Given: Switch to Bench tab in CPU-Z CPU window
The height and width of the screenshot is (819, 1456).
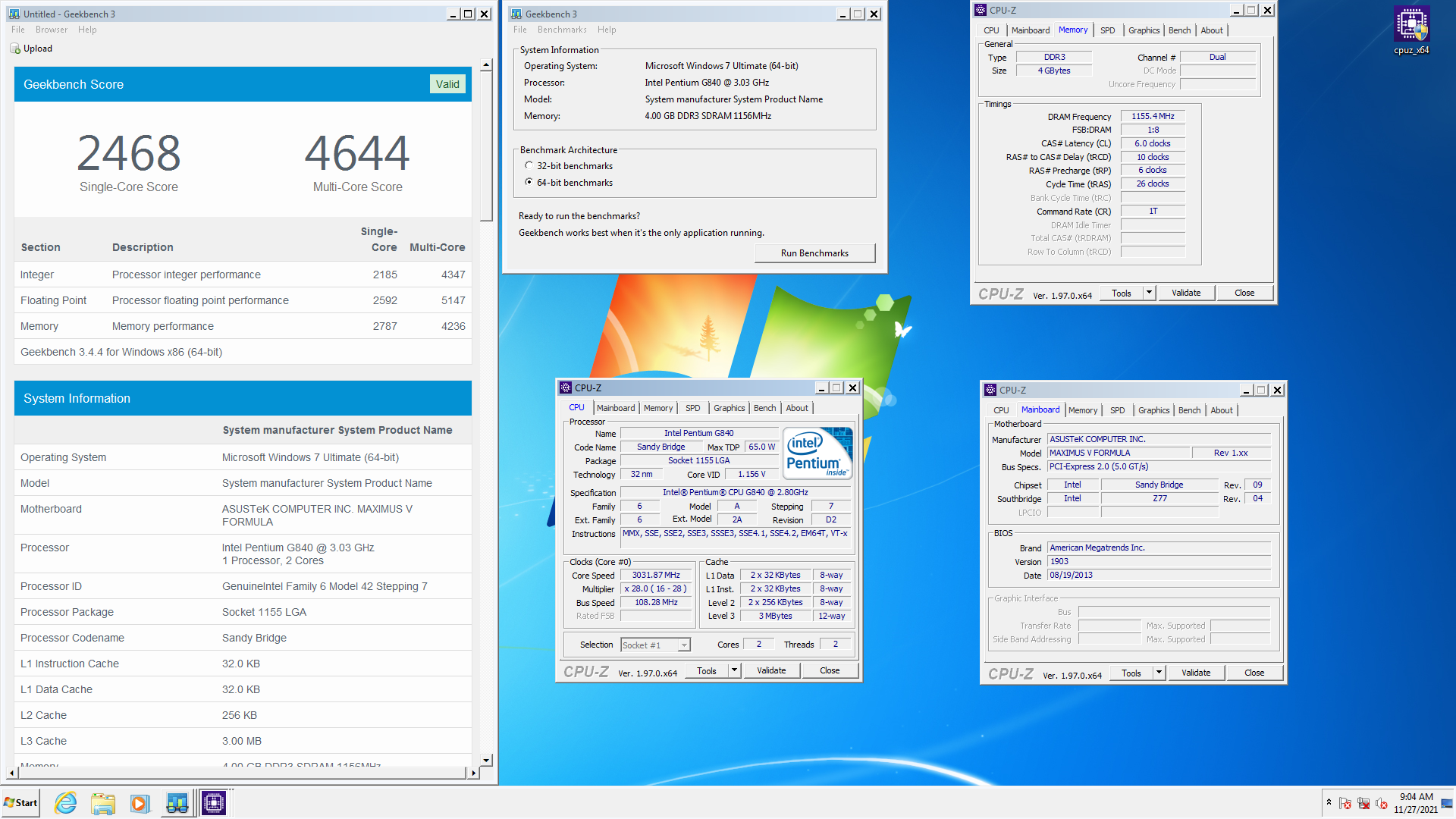Looking at the screenshot, I should click(764, 408).
